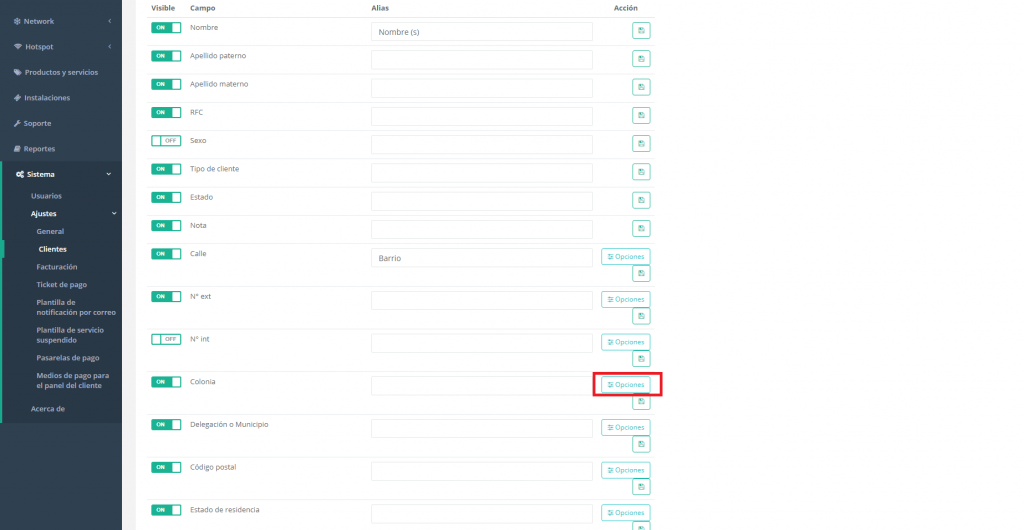Open Opciones for Delegación o Municipio
1024x530 pixels.
point(626,428)
